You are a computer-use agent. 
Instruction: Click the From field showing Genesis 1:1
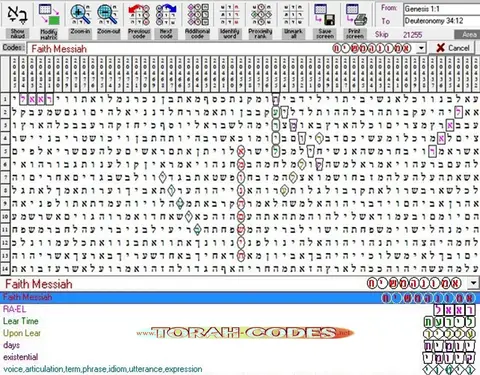click(x=442, y=9)
